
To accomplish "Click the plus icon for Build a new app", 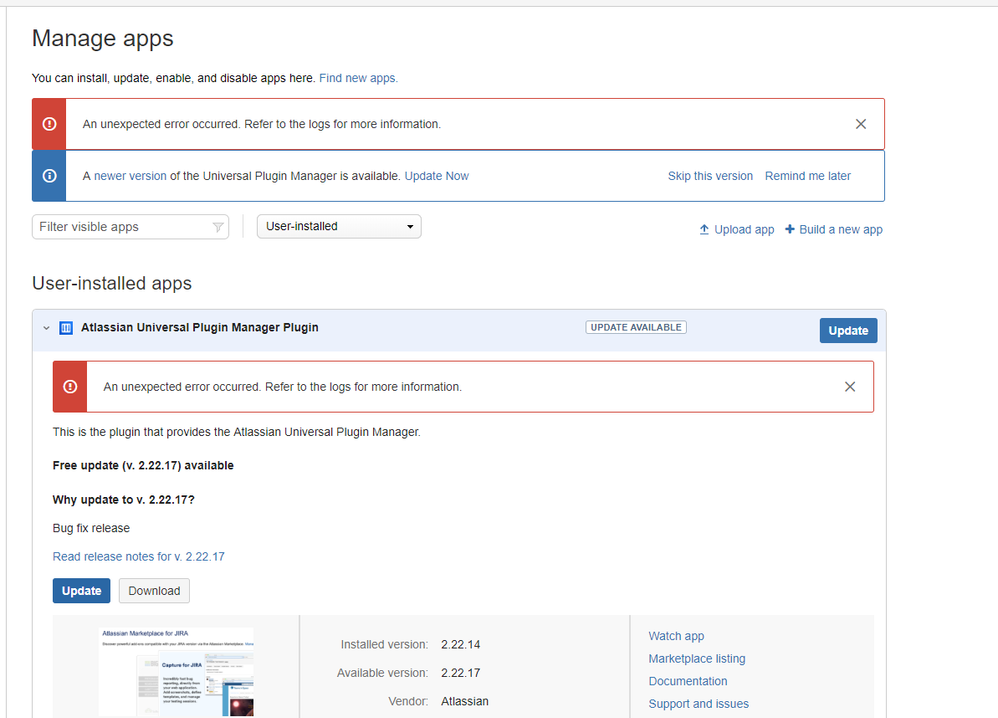I will click(790, 229).
